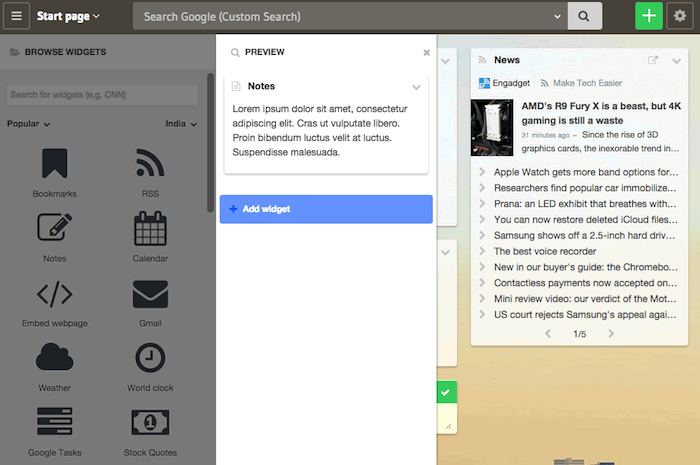The image size is (700, 465).
Task: Open the India country dropdown
Action: pos(181,124)
